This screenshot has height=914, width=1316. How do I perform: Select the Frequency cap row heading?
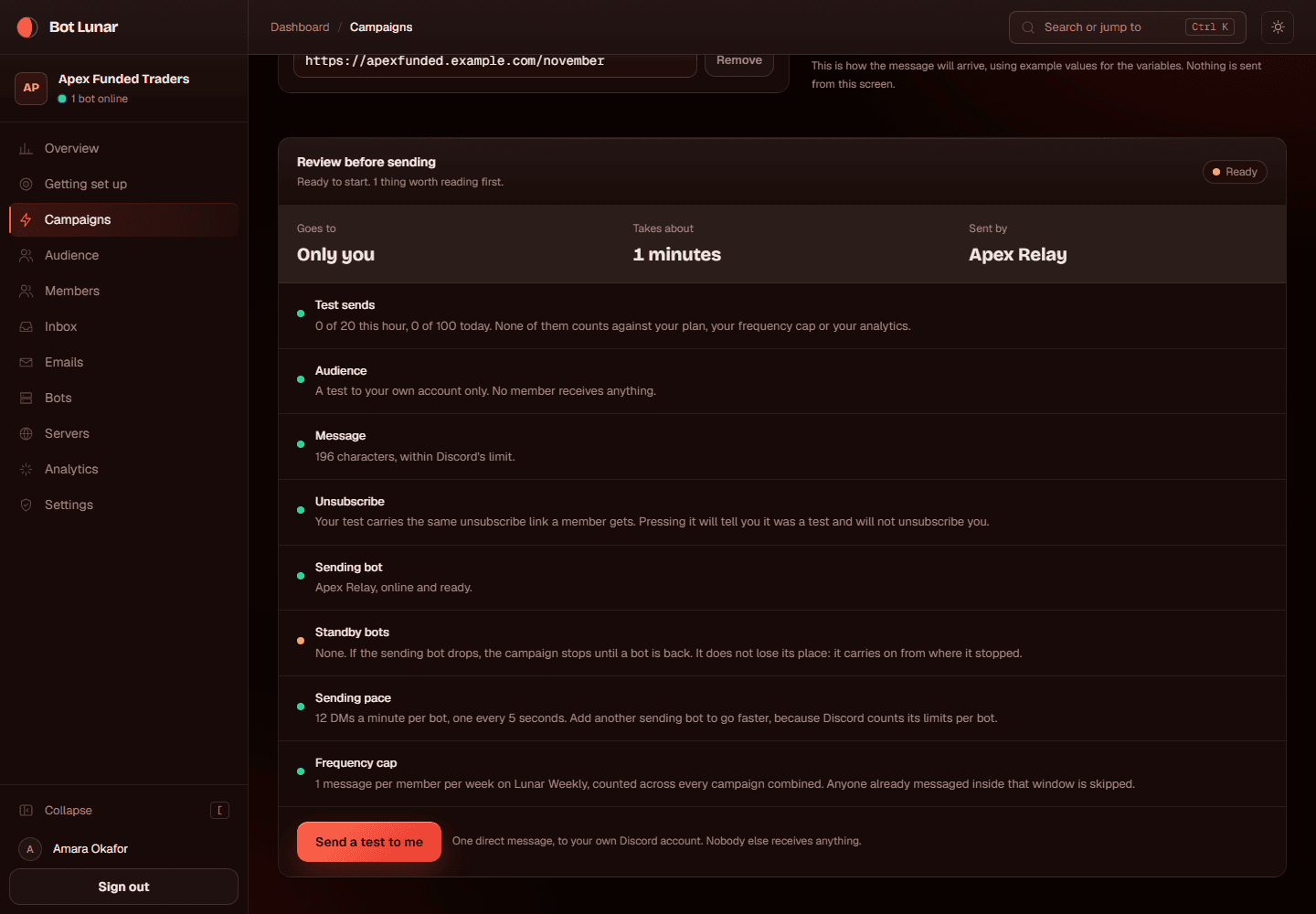356,763
